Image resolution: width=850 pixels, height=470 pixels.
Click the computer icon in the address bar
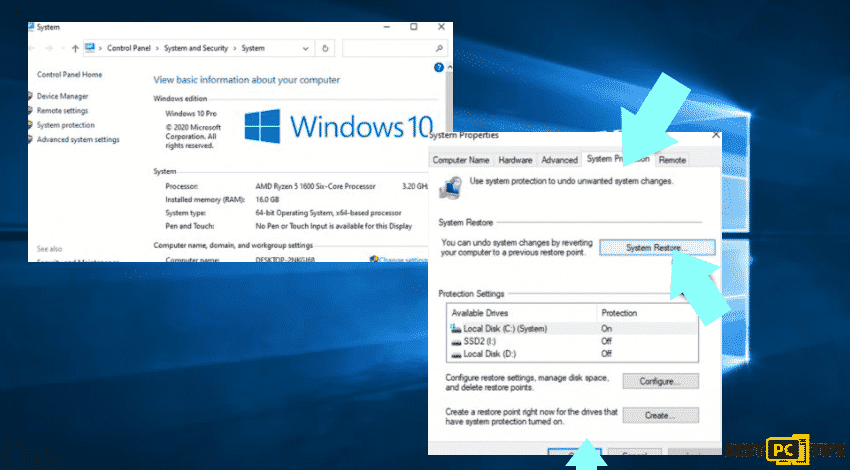[90, 48]
